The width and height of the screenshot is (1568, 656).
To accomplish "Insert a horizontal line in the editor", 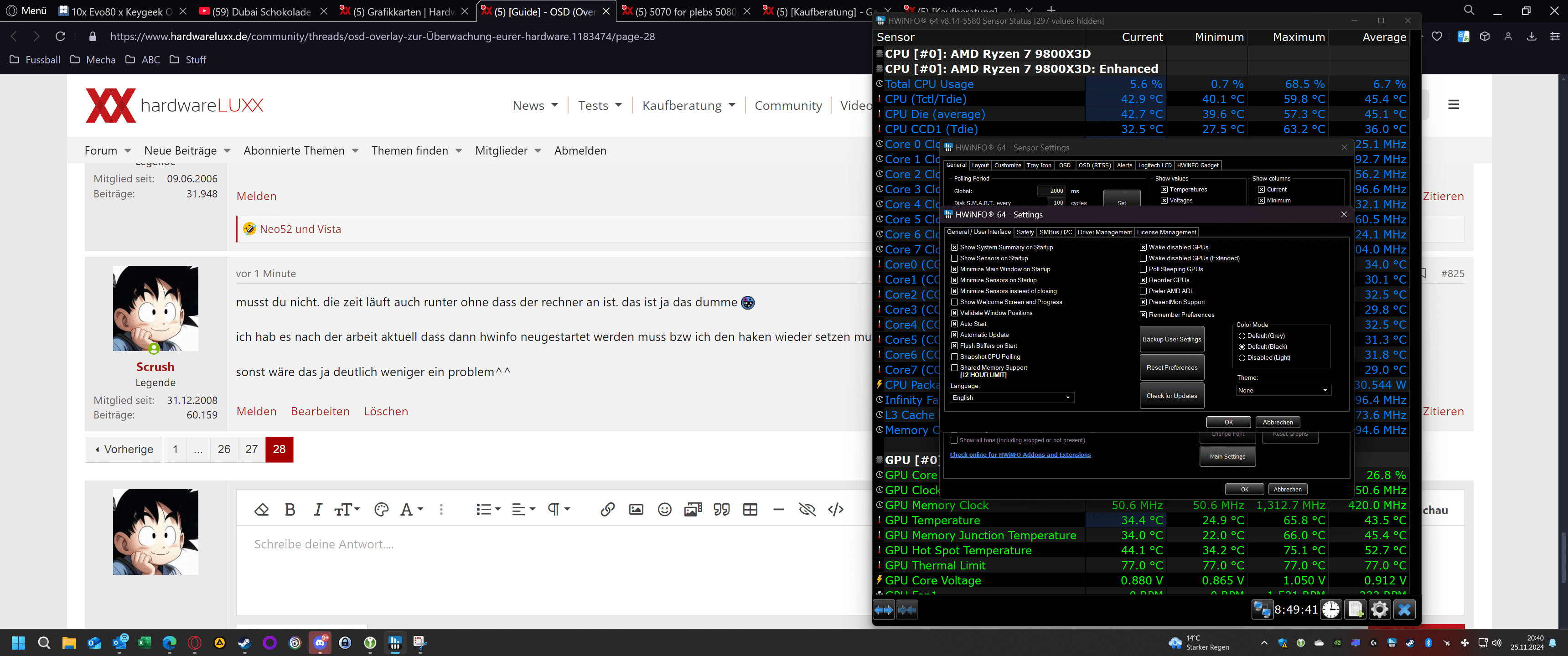I will (778, 509).
